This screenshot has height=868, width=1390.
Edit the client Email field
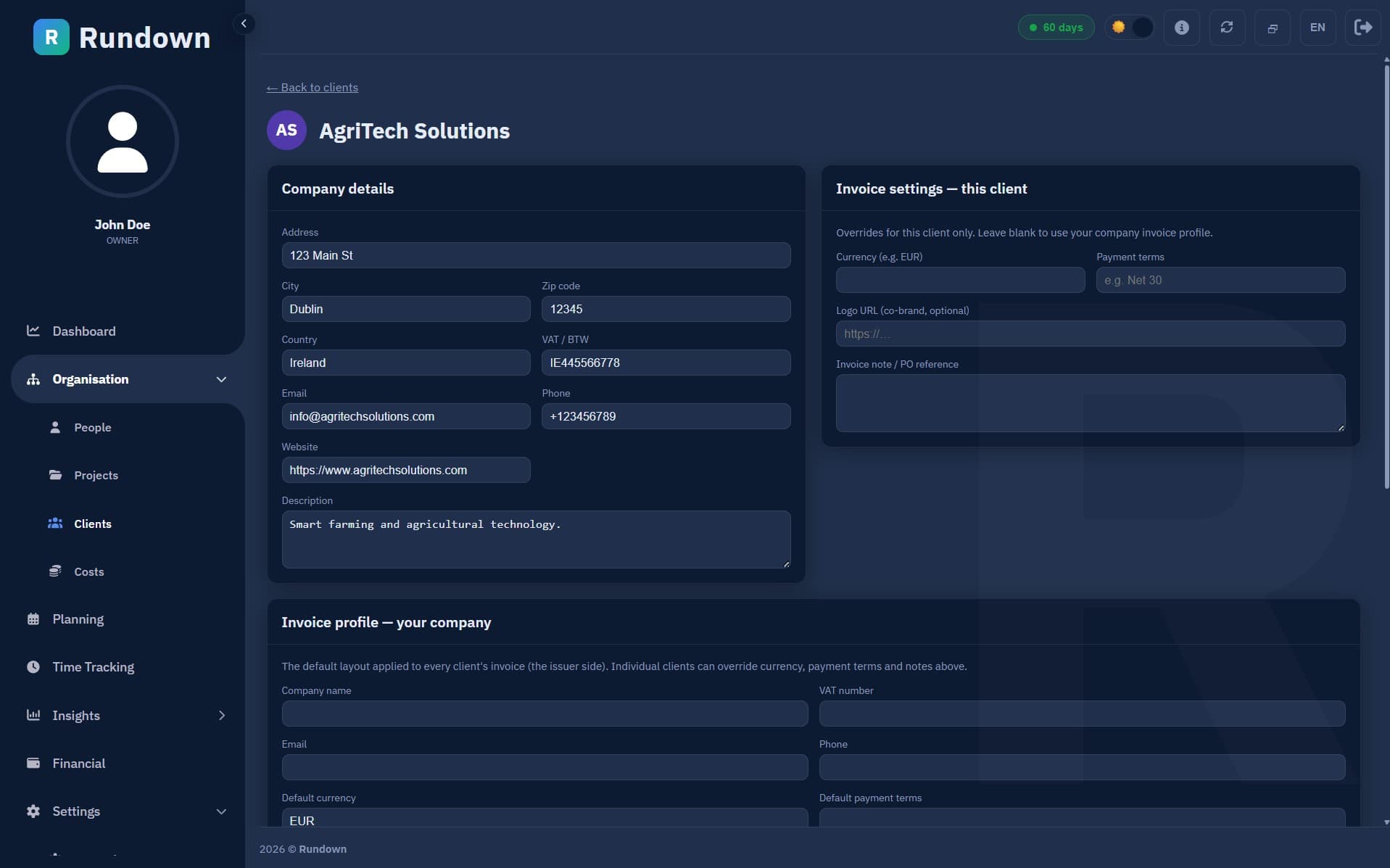coord(406,416)
